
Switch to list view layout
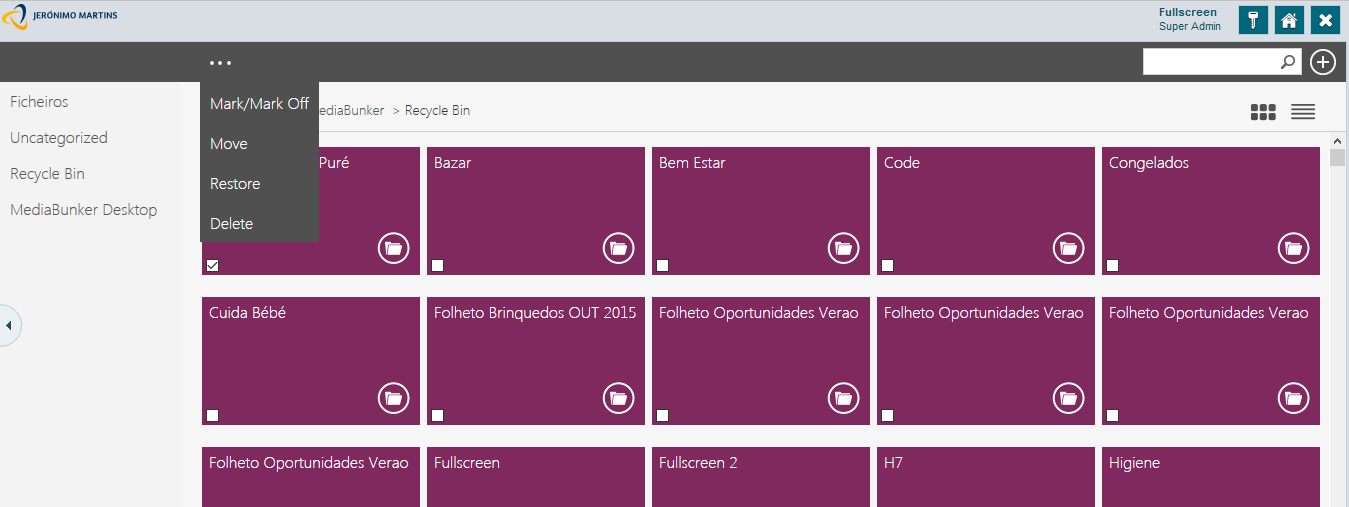click(1302, 112)
